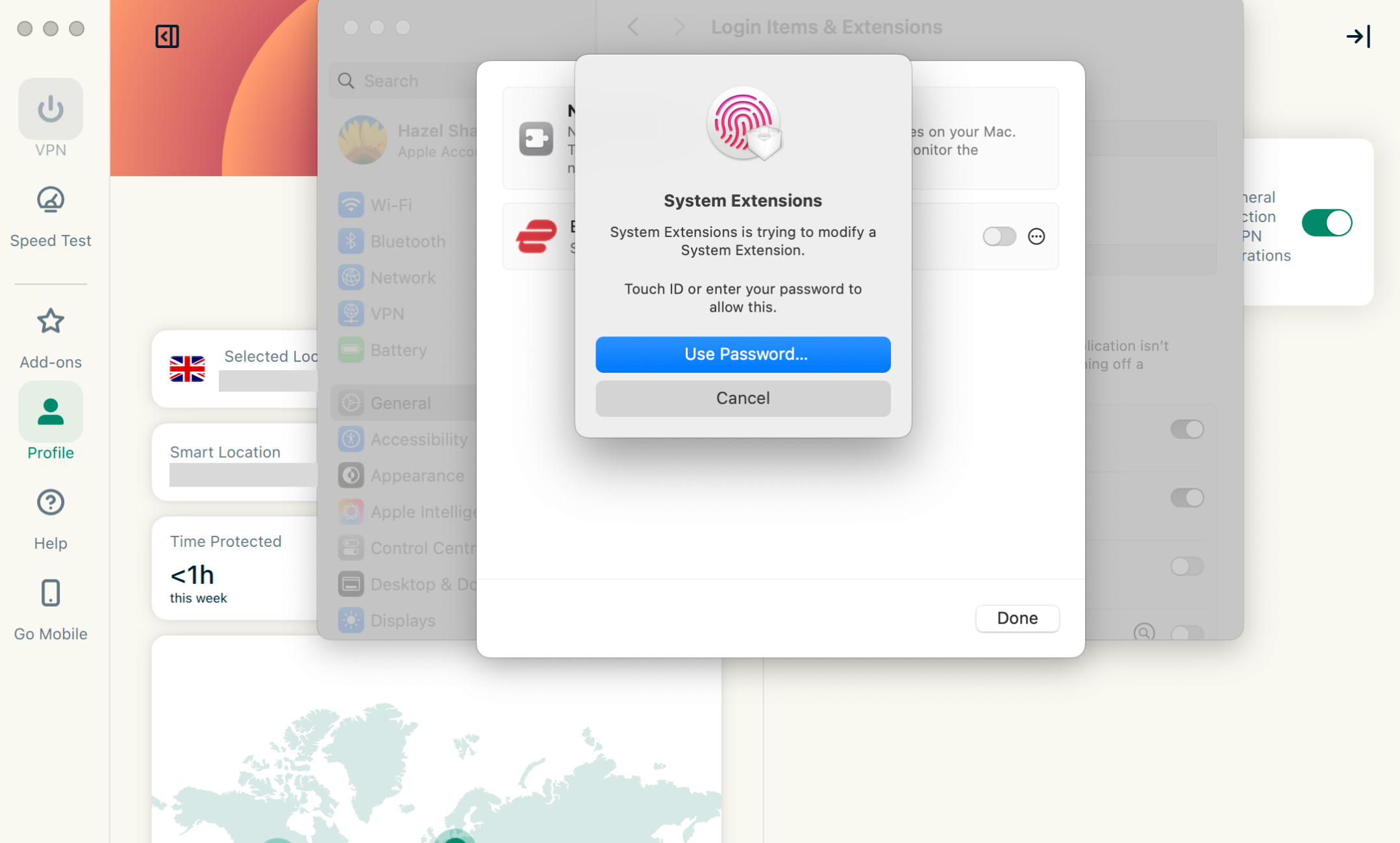Image resolution: width=1400 pixels, height=843 pixels.
Task: Select General in the Settings sidebar
Action: (x=400, y=403)
